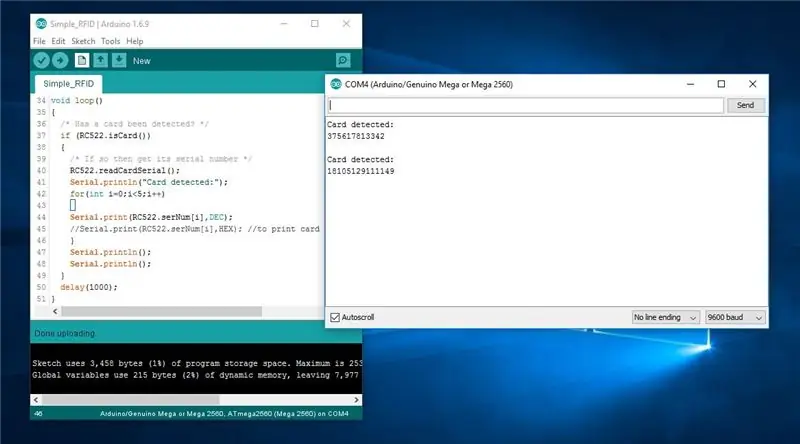This screenshot has width=800, height=444.
Task: Click Arduino logo icon in COM4 title bar
Action: [x=336, y=84]
